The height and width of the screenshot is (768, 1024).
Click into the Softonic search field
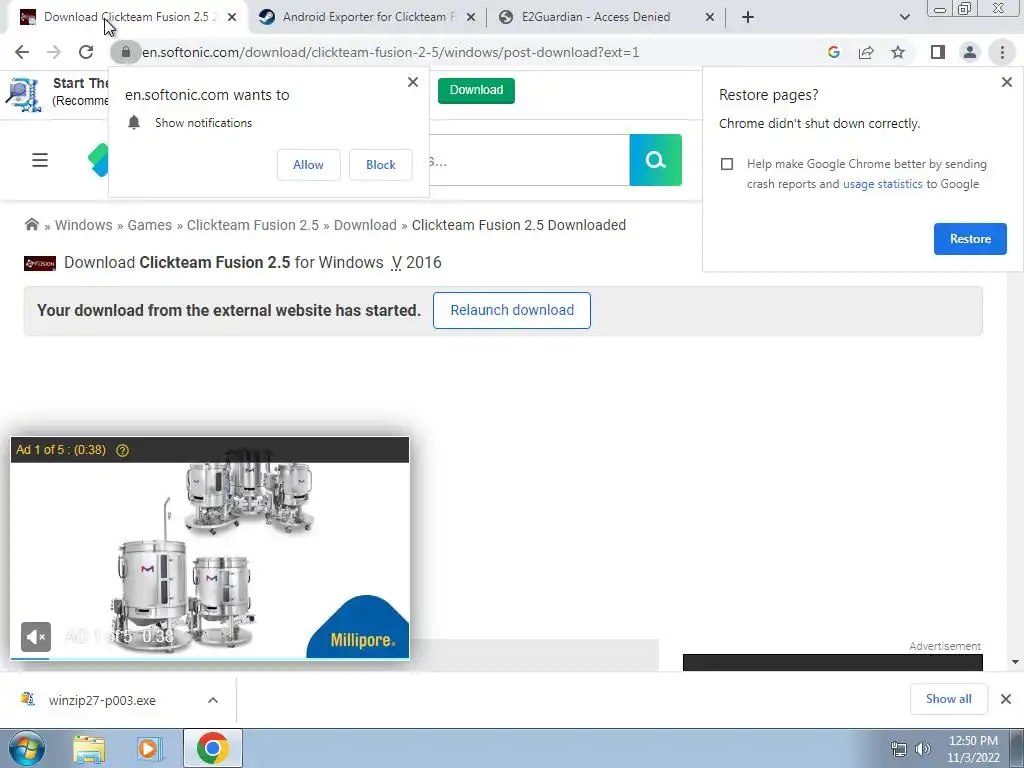pos(529,160)
